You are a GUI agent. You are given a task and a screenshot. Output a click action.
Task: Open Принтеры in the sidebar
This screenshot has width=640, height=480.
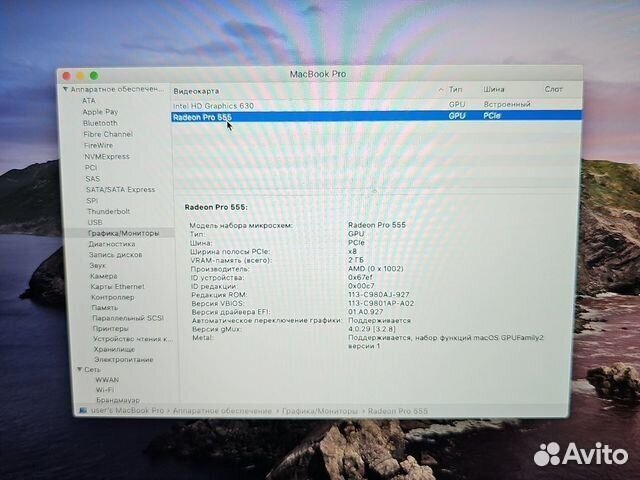point(110,328)
